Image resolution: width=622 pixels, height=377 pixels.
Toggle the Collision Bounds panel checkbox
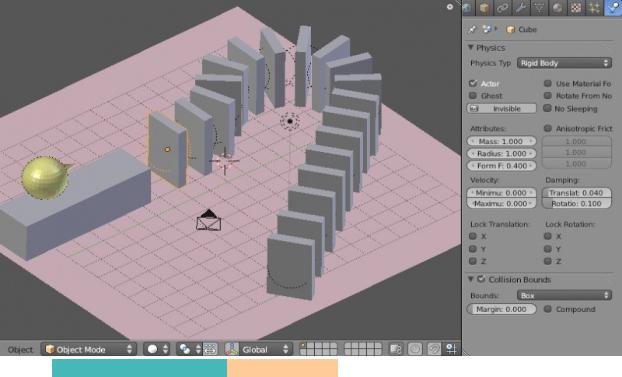point(481,279)
